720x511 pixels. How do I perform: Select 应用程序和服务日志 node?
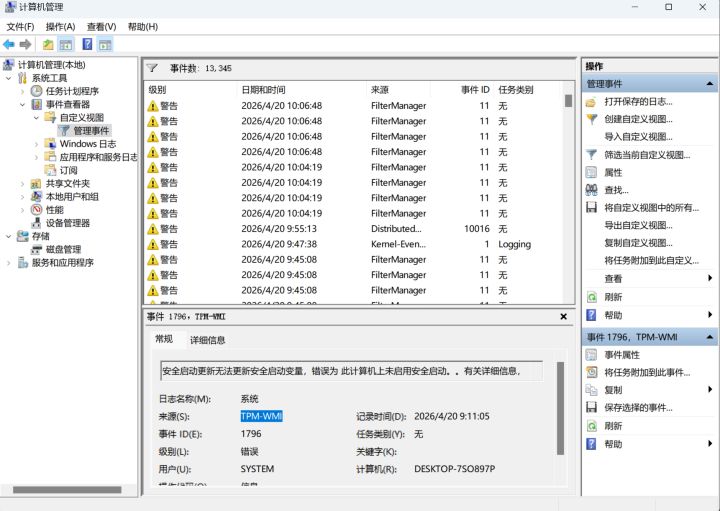[98, 157]
